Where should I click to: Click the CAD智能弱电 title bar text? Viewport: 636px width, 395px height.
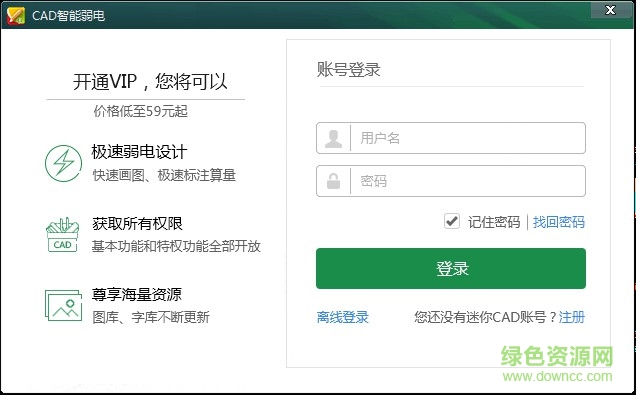pyautogui.click(x=69, y=16)
